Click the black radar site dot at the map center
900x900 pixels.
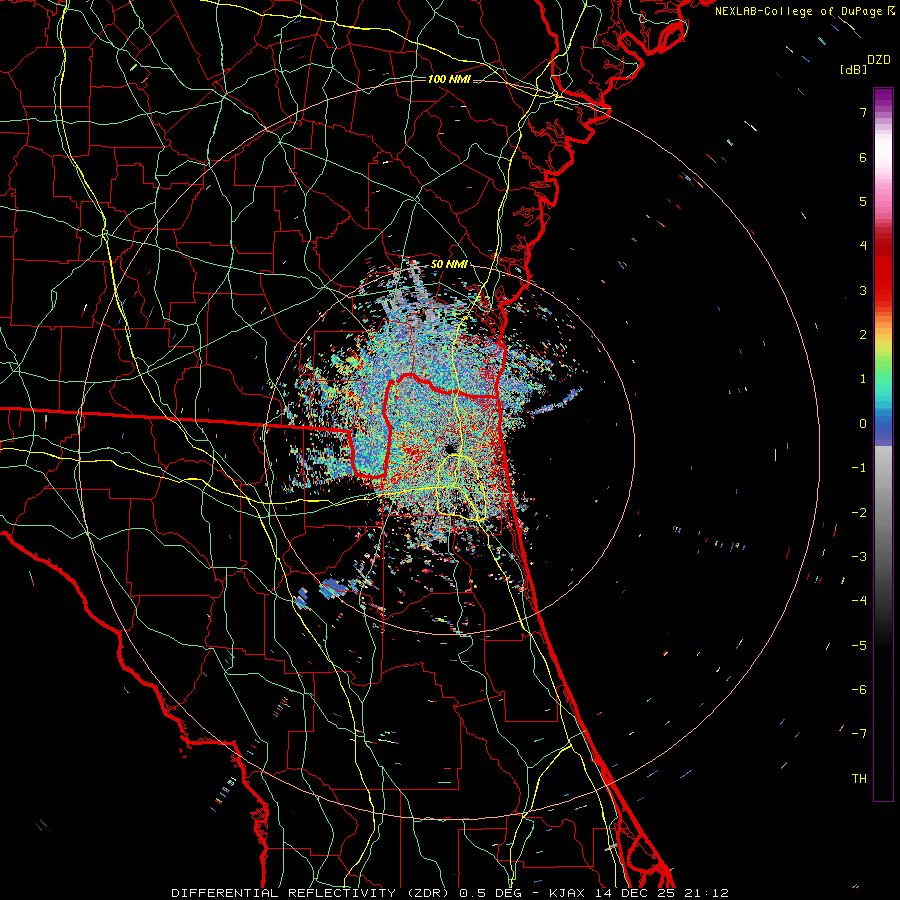point(450,448)
